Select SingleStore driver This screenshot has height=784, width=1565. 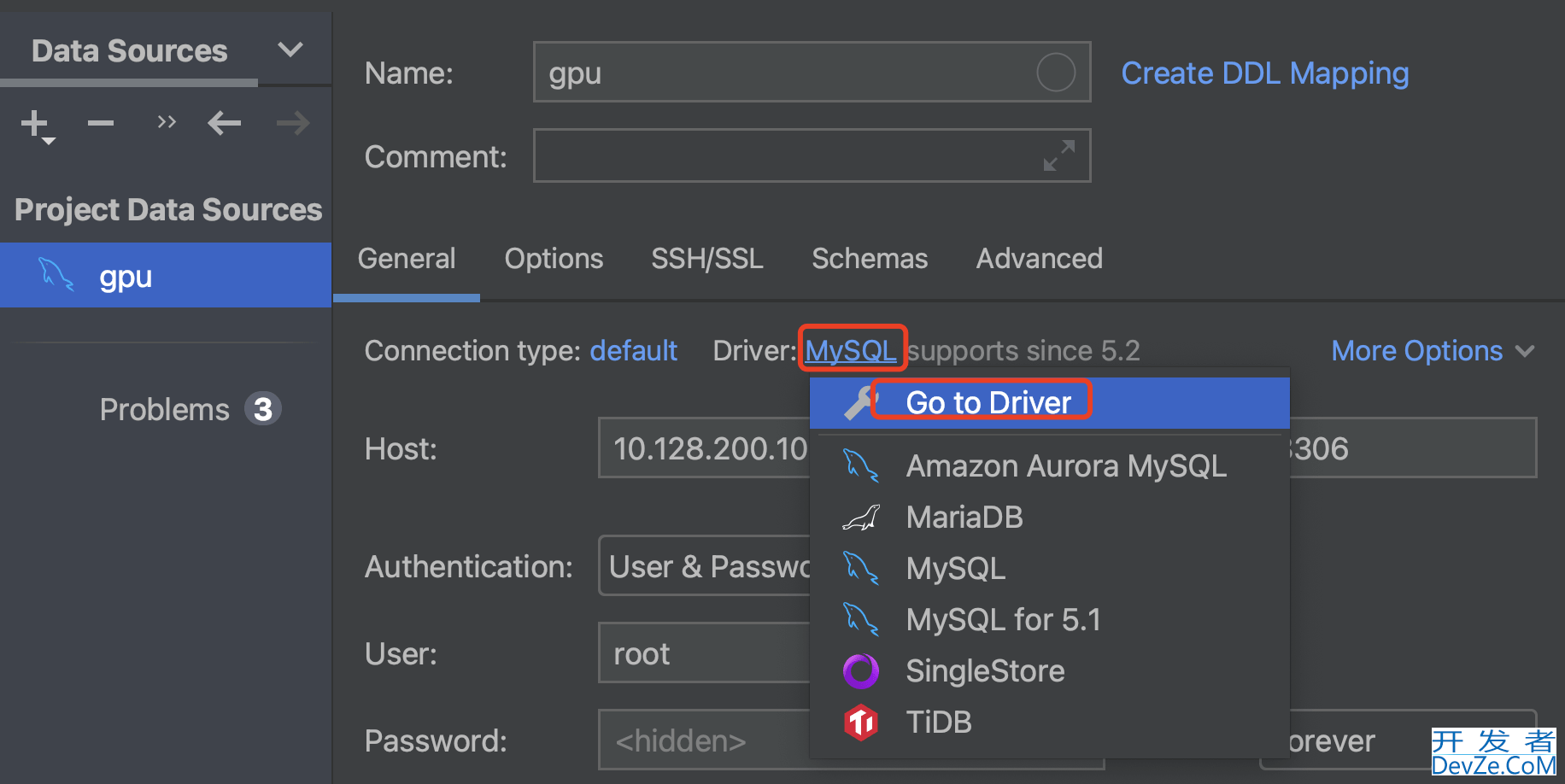[1050, 671]
